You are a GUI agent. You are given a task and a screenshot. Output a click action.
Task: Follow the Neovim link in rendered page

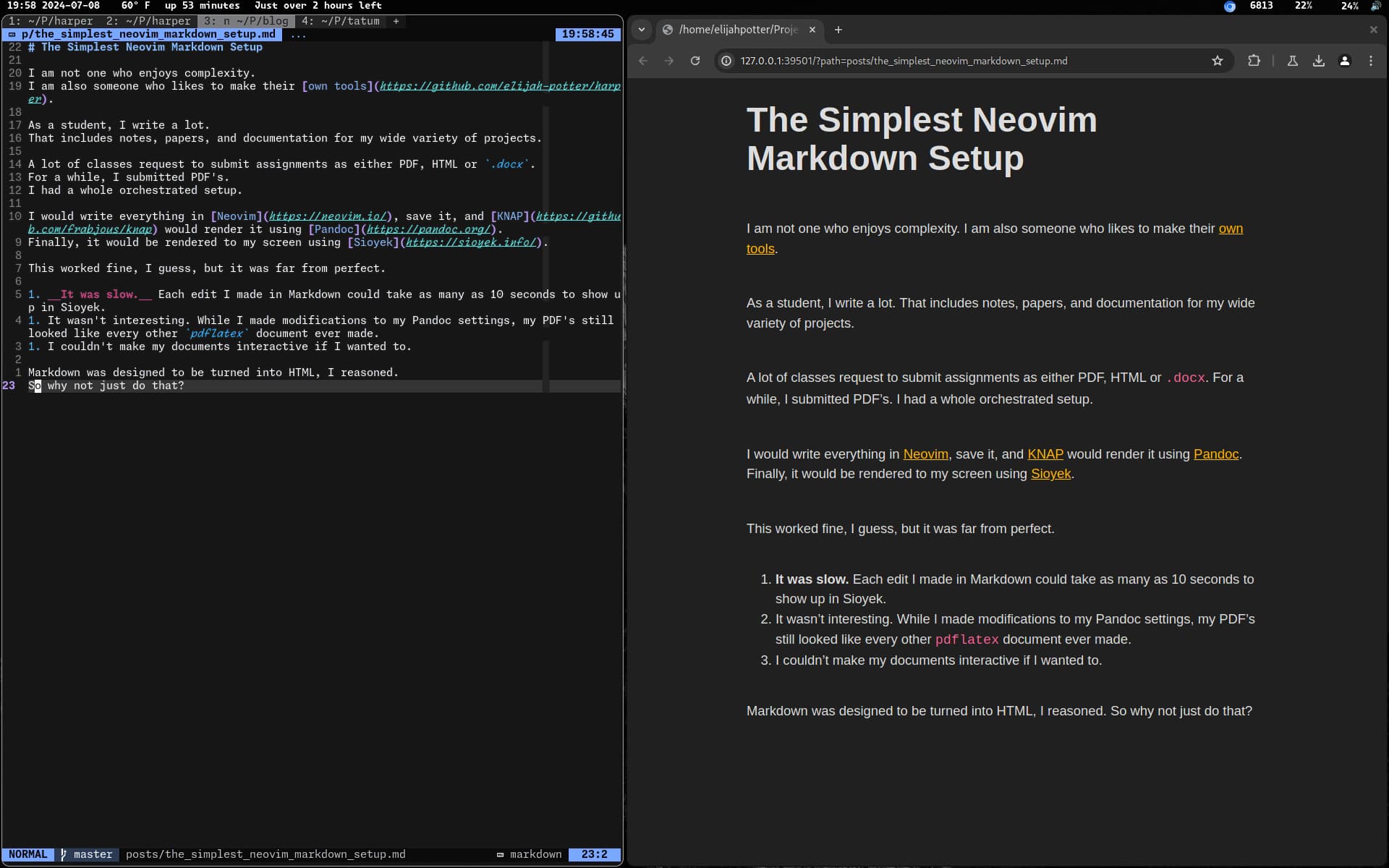925,454
